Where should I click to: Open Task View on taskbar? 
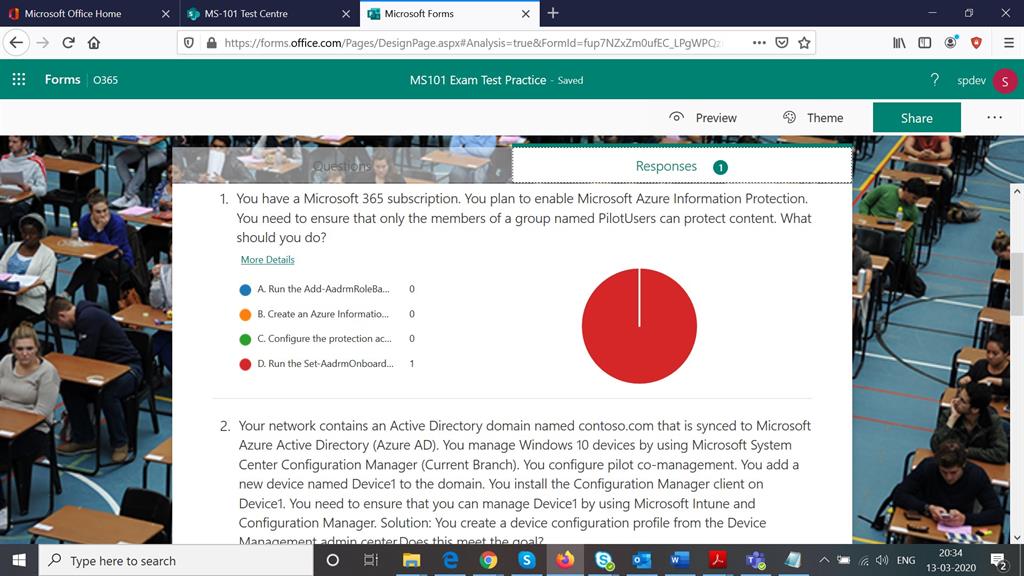click(371, 560)
